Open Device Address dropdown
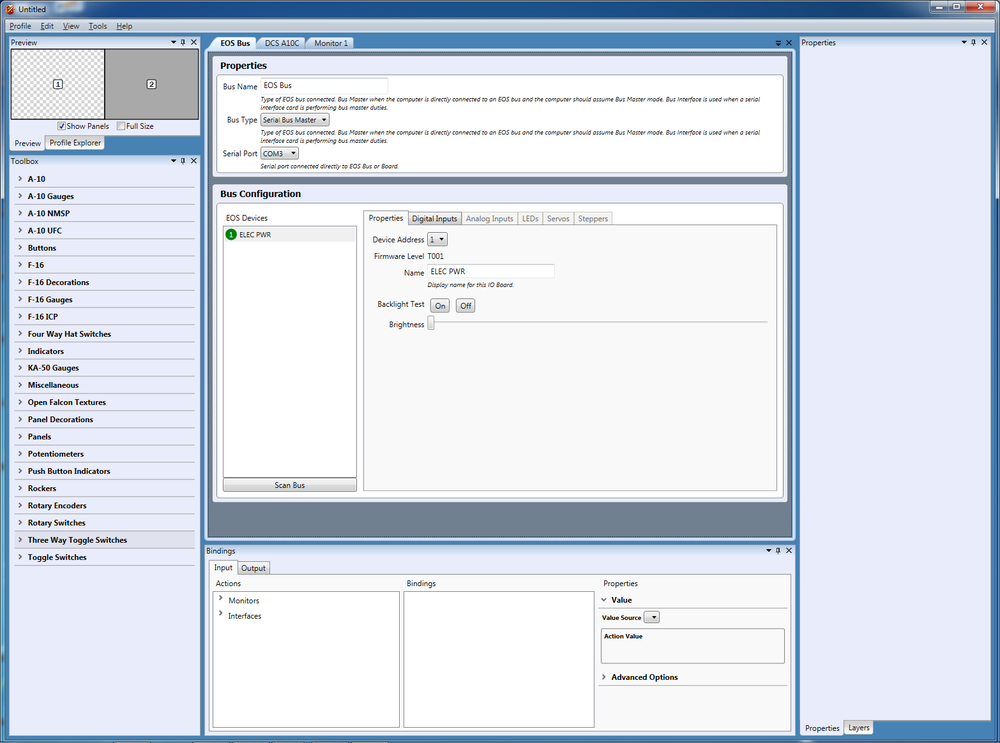 [437, 239]
